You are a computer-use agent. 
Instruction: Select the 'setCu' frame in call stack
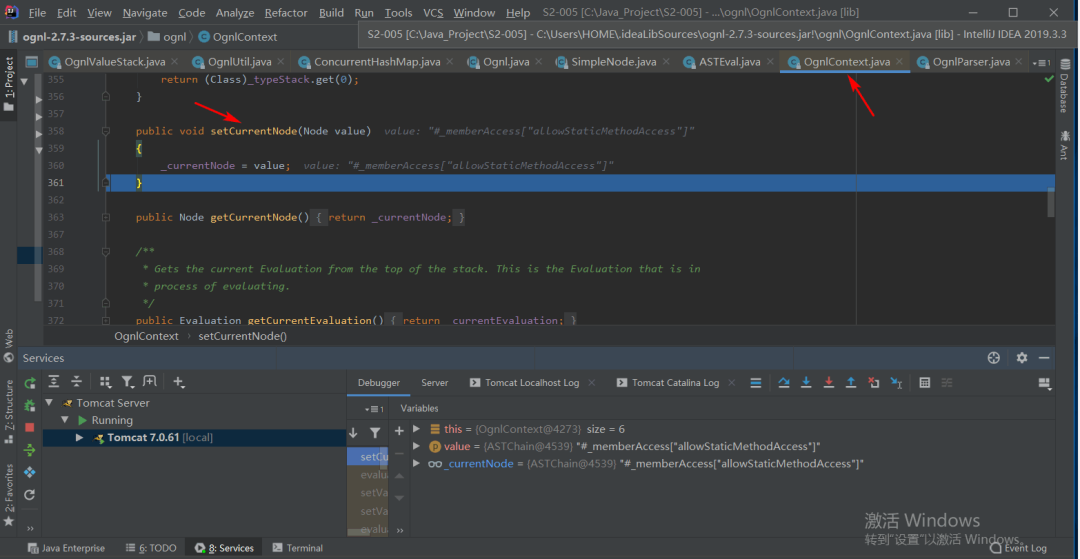(368, 457)
